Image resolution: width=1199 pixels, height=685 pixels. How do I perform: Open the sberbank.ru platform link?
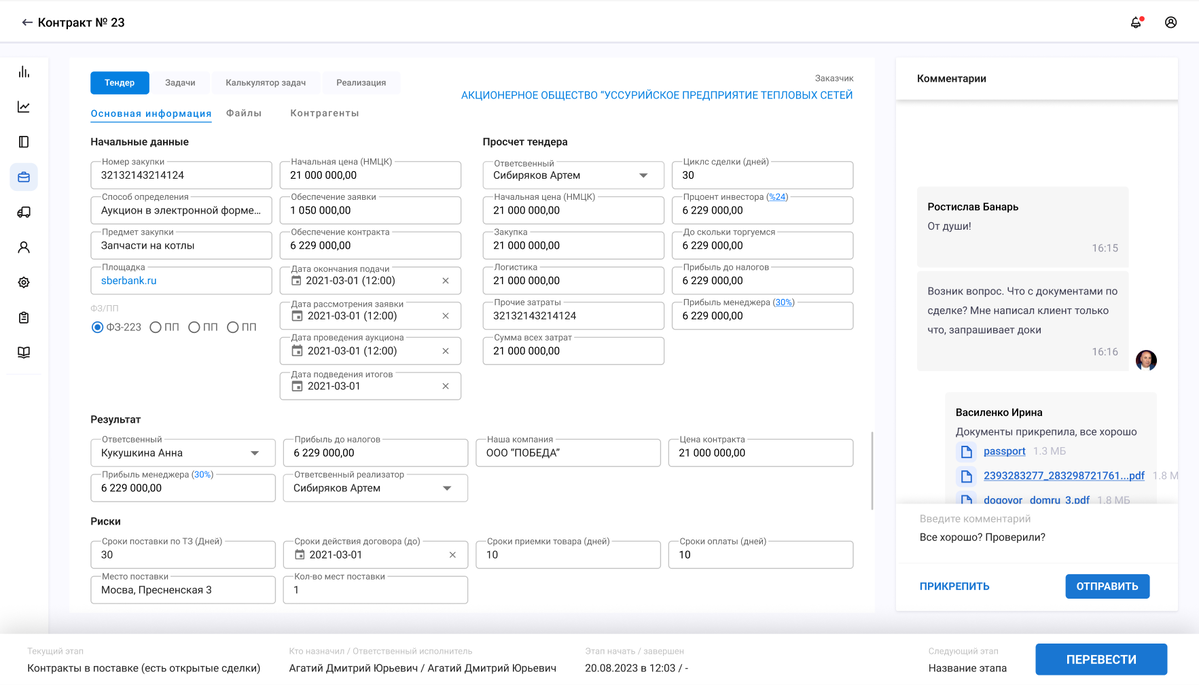click(128, 281)
